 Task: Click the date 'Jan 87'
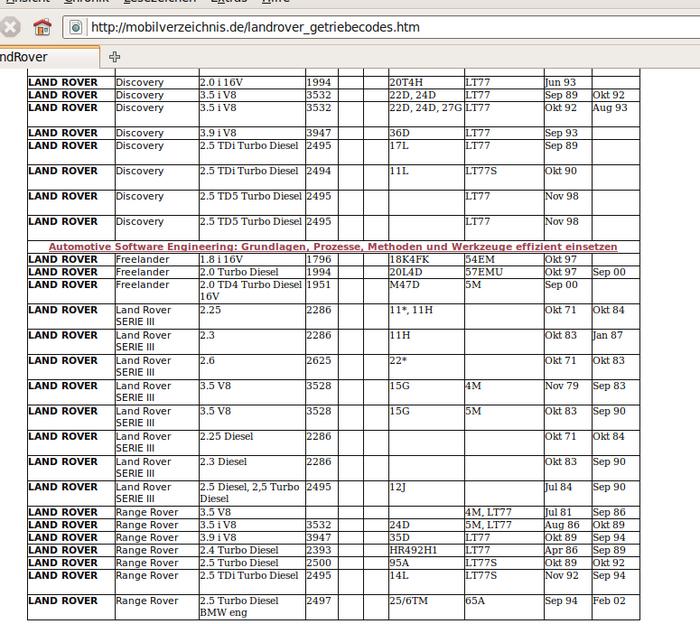tap(608, 335)
